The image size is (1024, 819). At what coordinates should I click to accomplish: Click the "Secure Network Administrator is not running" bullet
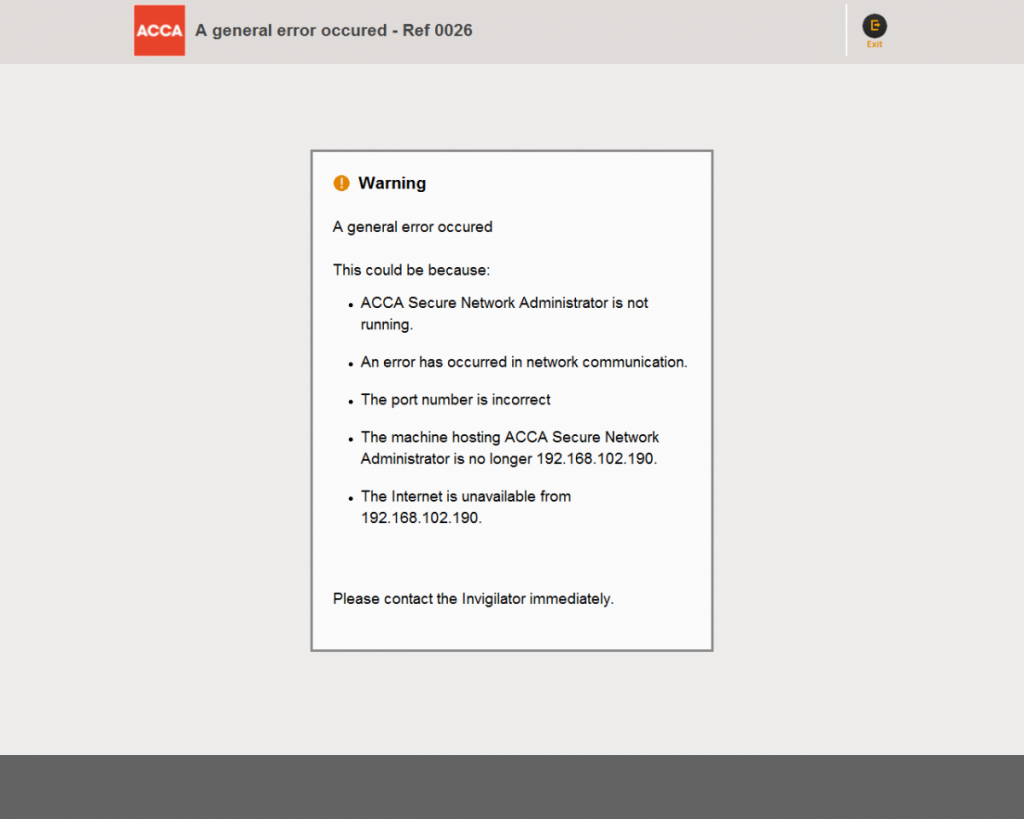pos(504,313)
